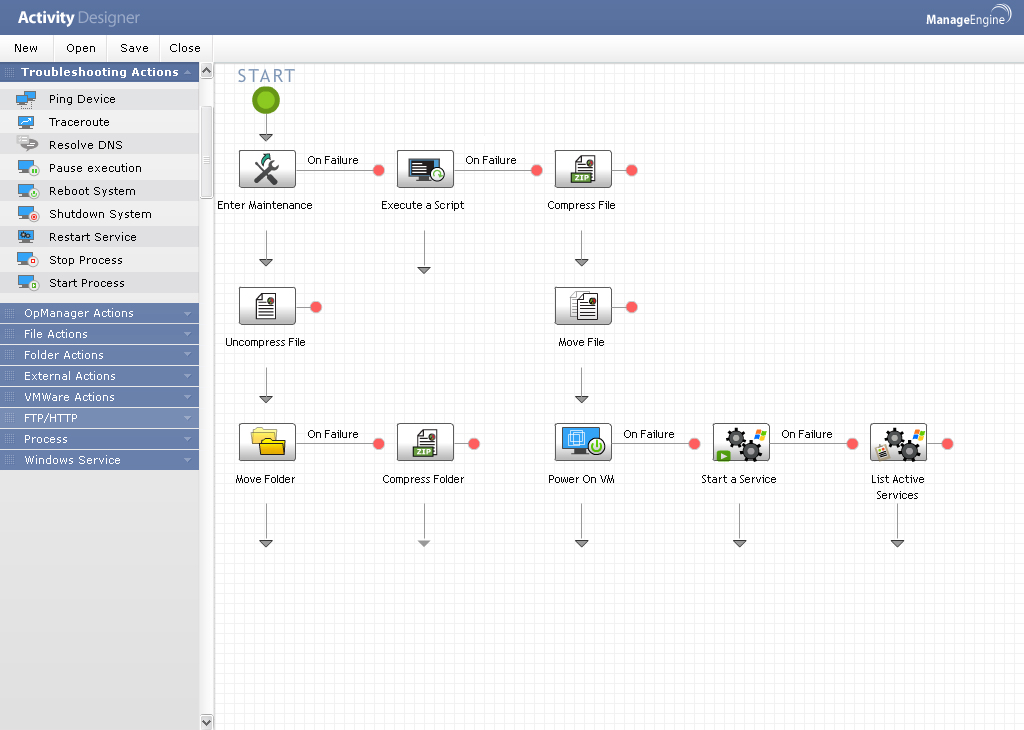The image size is (1024, 730).
Task: Click the Save menu item
Action: coord(134,48)
